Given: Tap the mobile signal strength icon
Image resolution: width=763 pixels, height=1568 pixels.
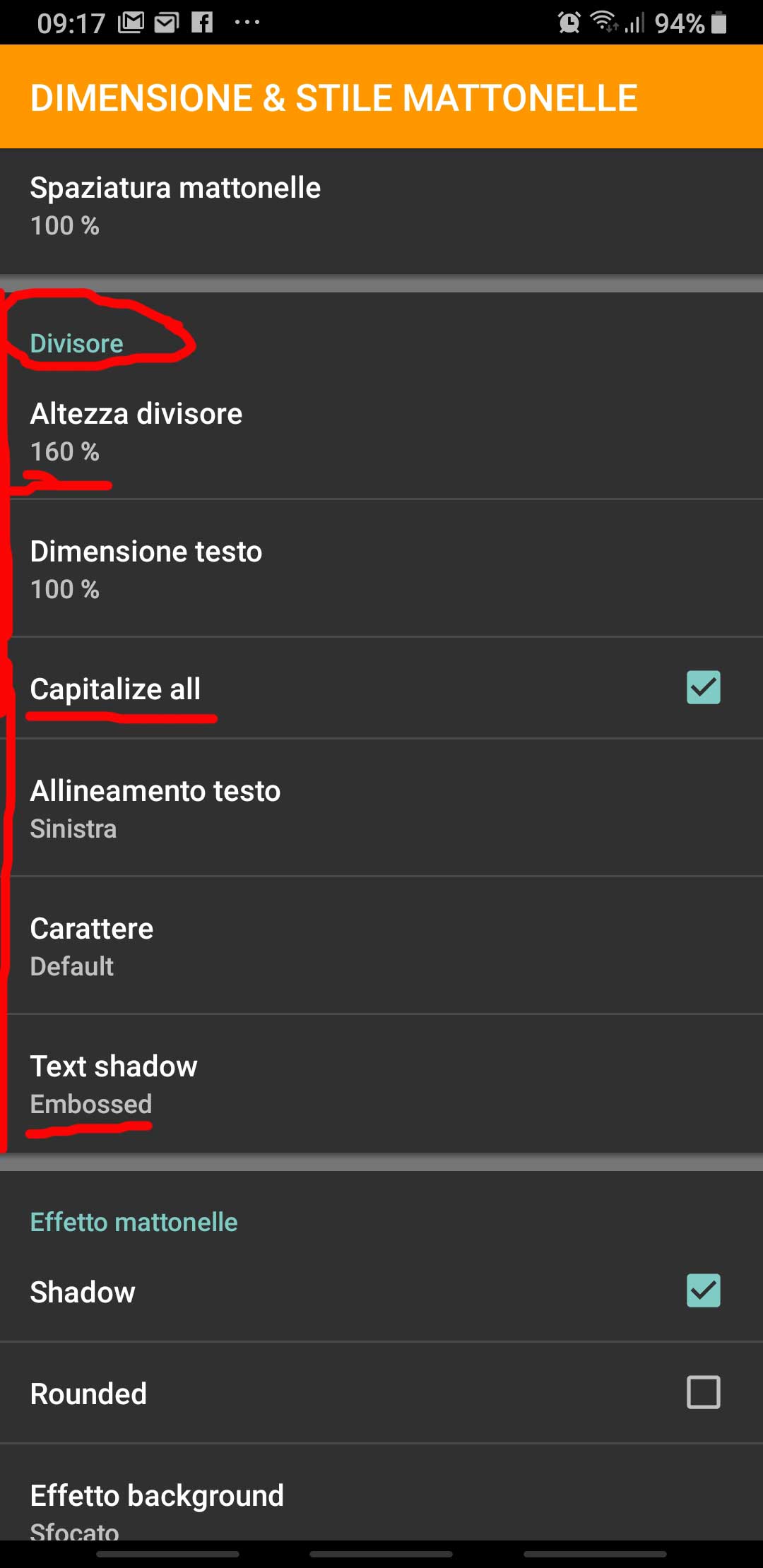Looking at the screenshot, I should click(x=634, y=23).
